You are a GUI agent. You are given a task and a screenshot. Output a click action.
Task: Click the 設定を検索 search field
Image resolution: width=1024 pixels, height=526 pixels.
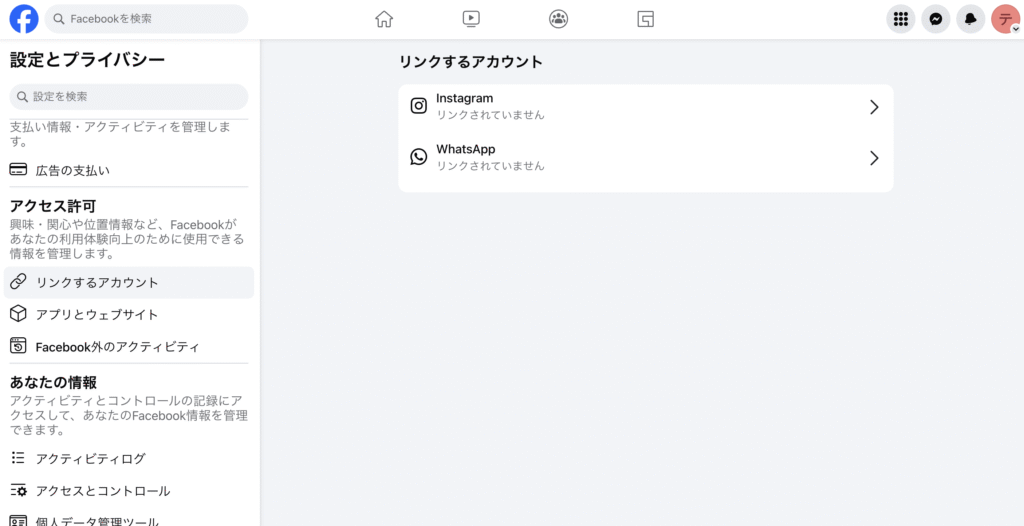[x=129, y=97]
